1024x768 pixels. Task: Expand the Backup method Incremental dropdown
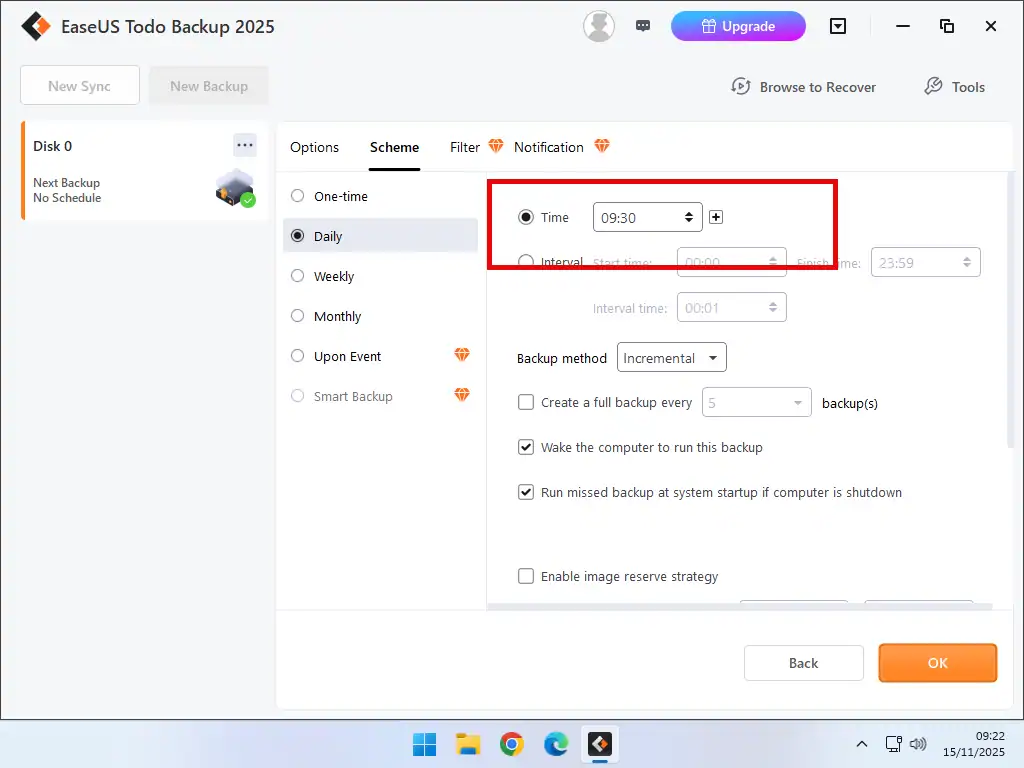(671, 358)
